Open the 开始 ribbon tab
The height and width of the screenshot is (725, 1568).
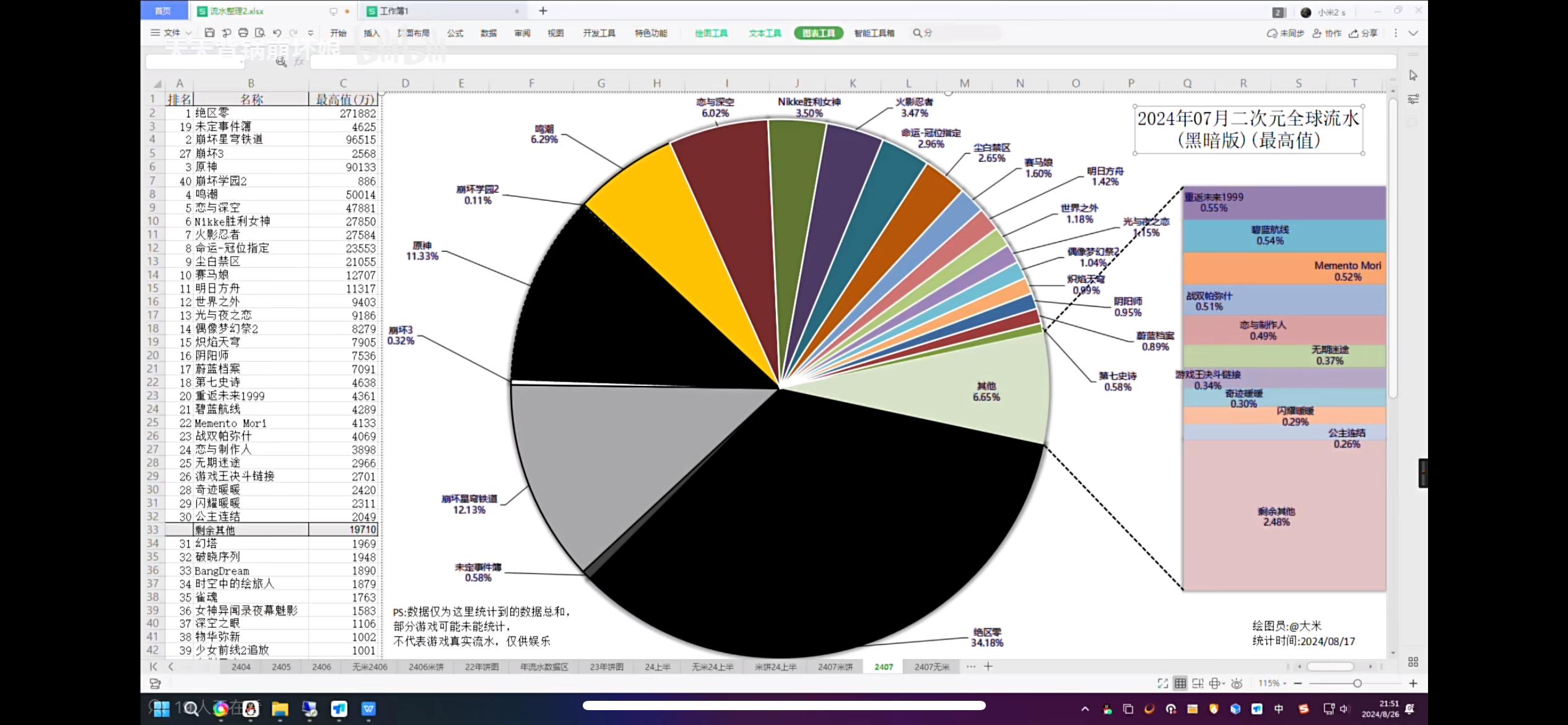coord(338,33)
